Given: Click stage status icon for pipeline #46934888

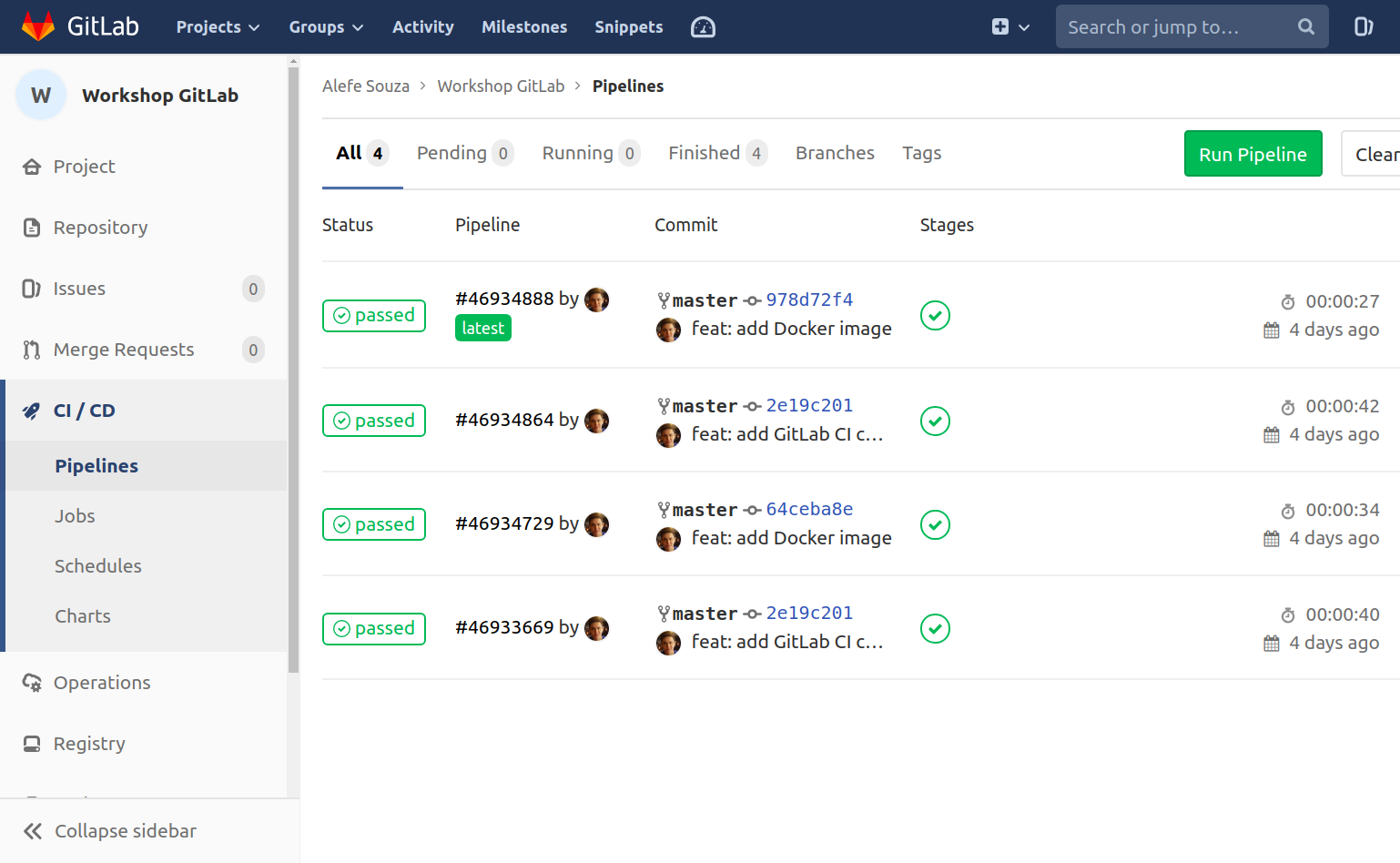Looking at the screenshot, I should click(x=935, y=315).
